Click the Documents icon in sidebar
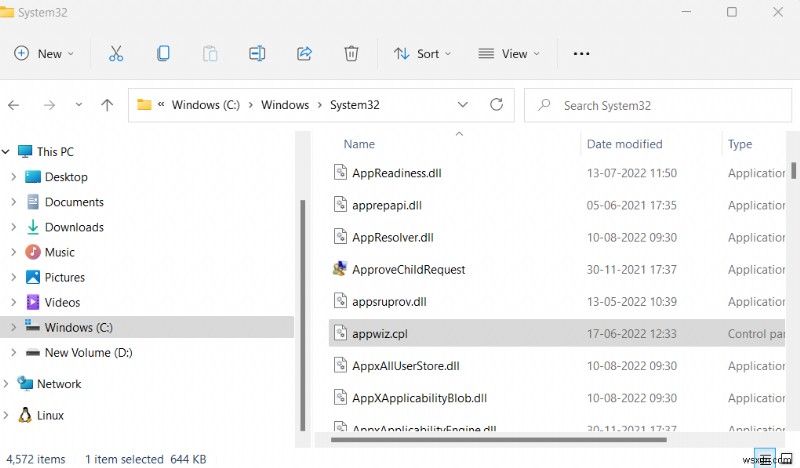The image size is (800, 468). point(33,202)
